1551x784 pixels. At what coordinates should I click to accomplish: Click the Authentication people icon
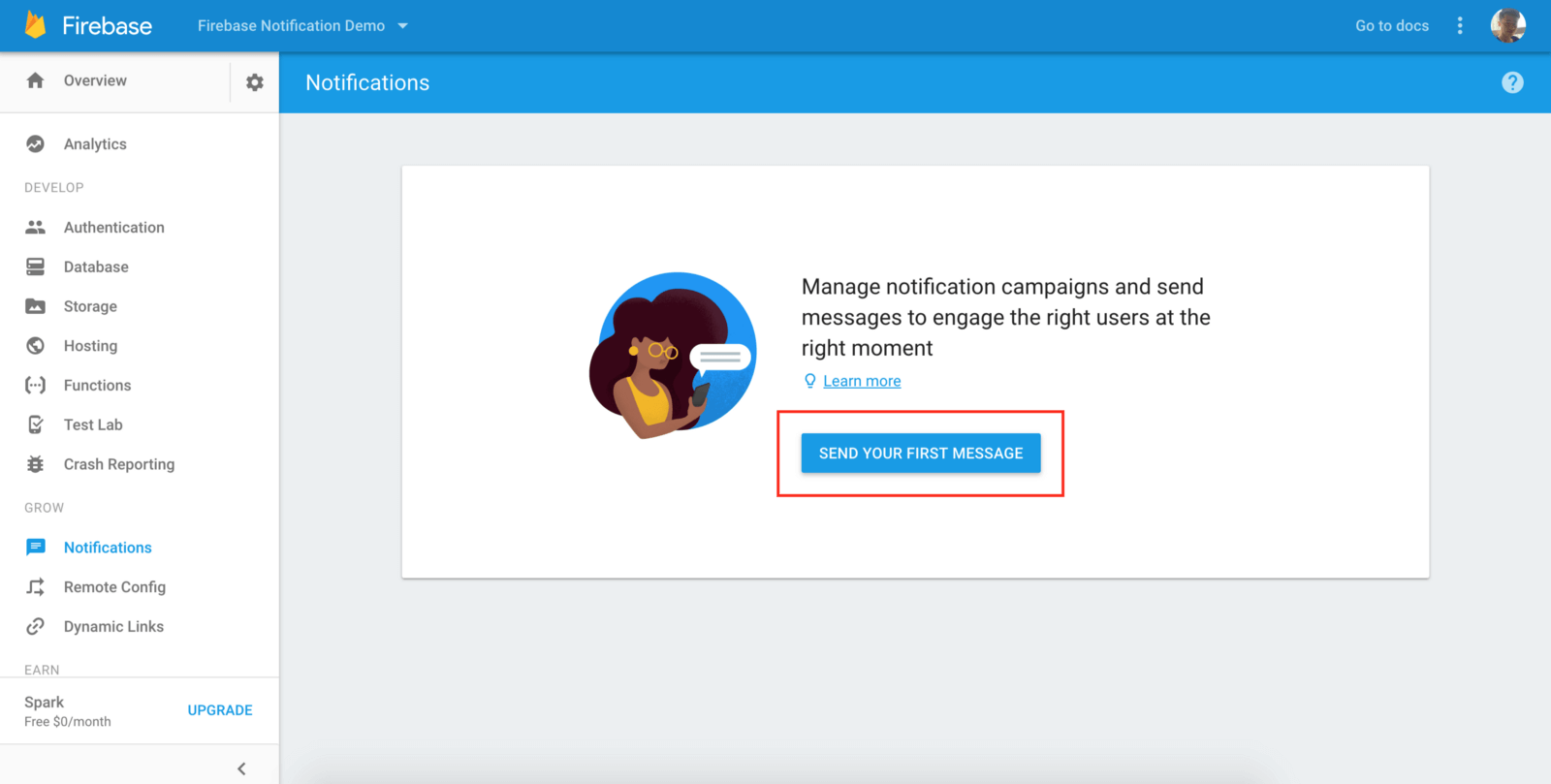[36, 227]
